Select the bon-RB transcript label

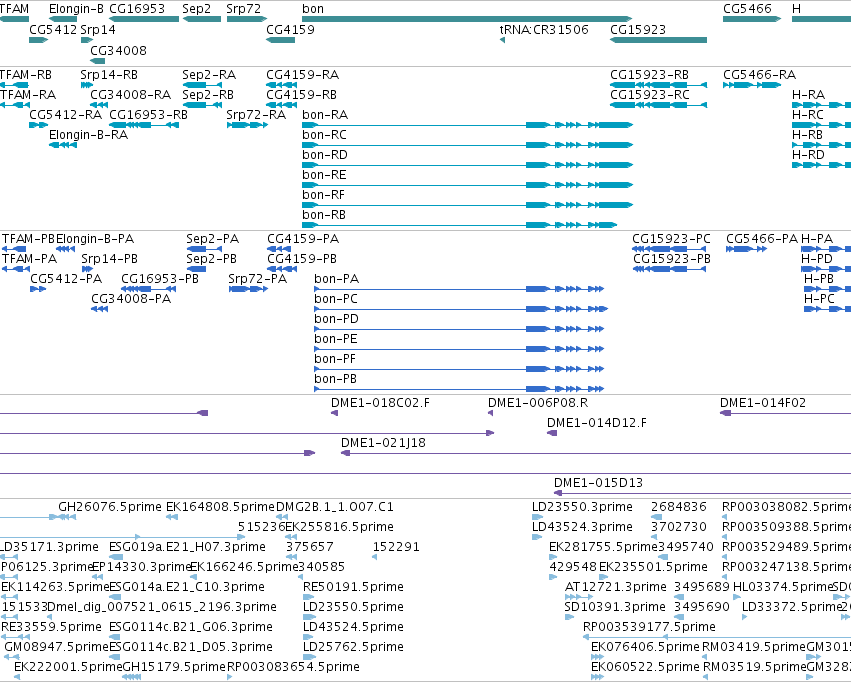point(324,215)
